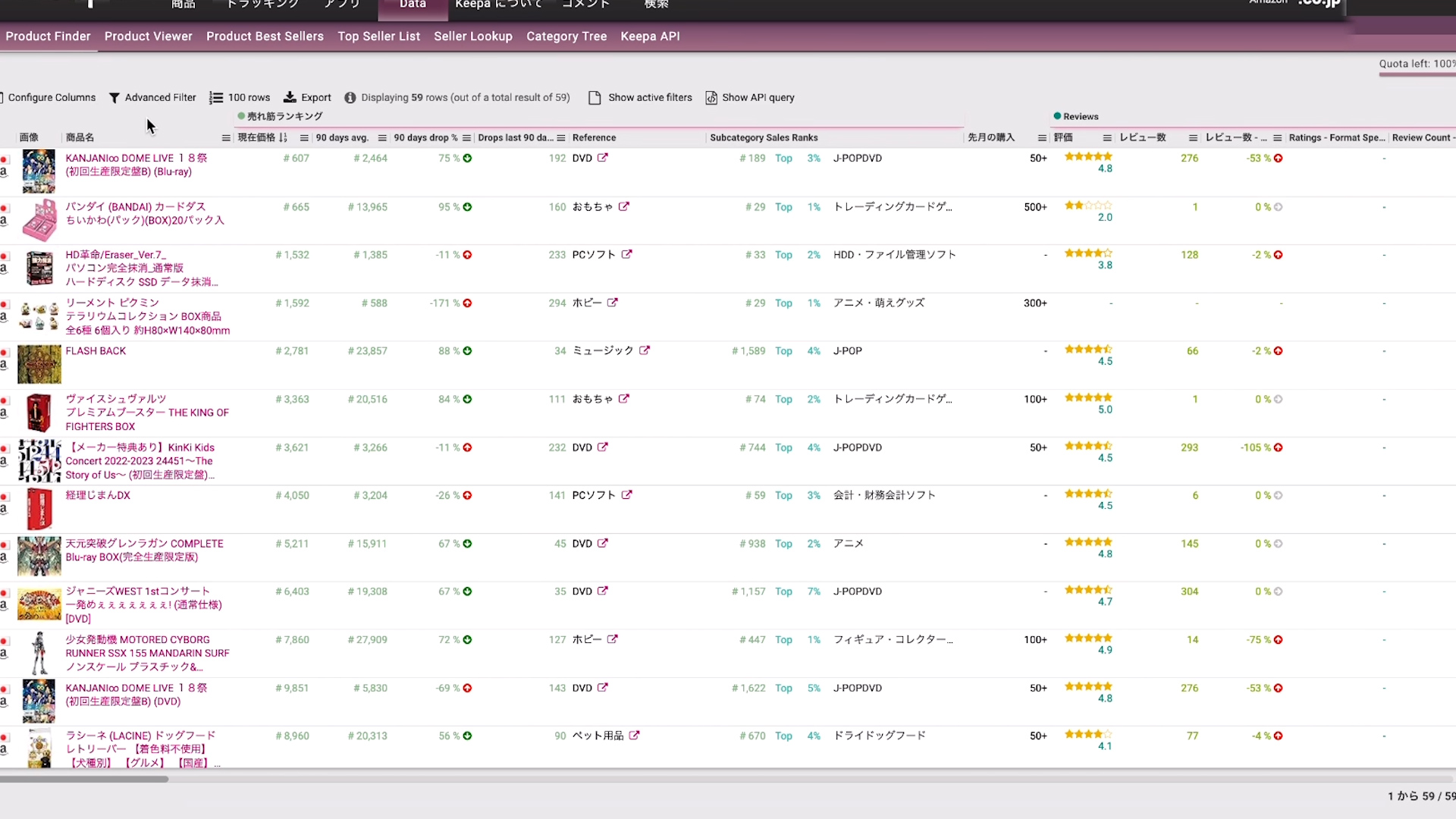The width and height of the screenshot is (1456, 819).
Task: Open external link icon next to PCソフト for HD革命
Action: (626, 255)
